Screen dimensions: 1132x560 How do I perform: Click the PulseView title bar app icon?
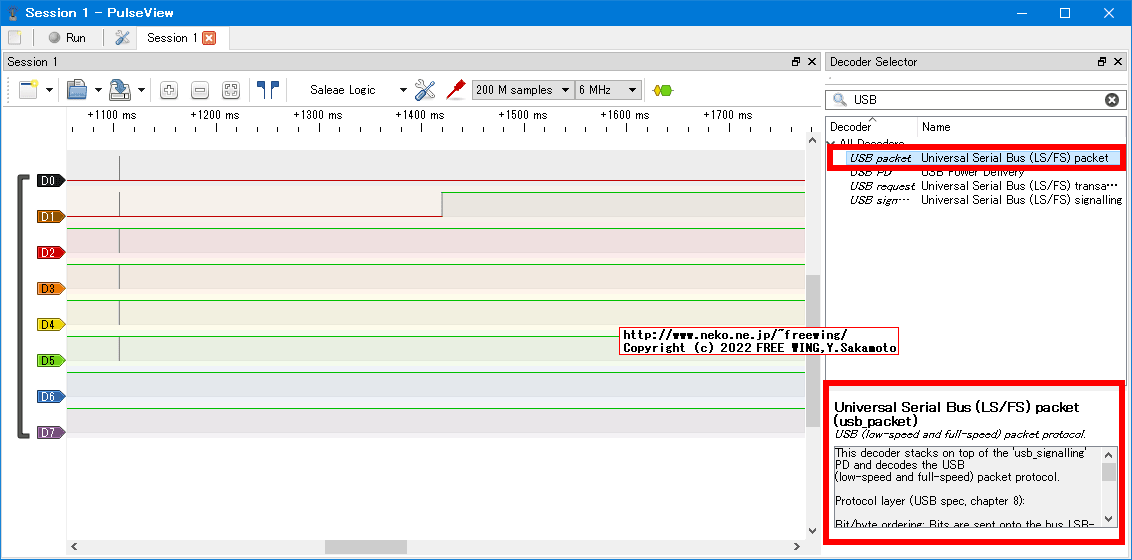tap(12, 13)
